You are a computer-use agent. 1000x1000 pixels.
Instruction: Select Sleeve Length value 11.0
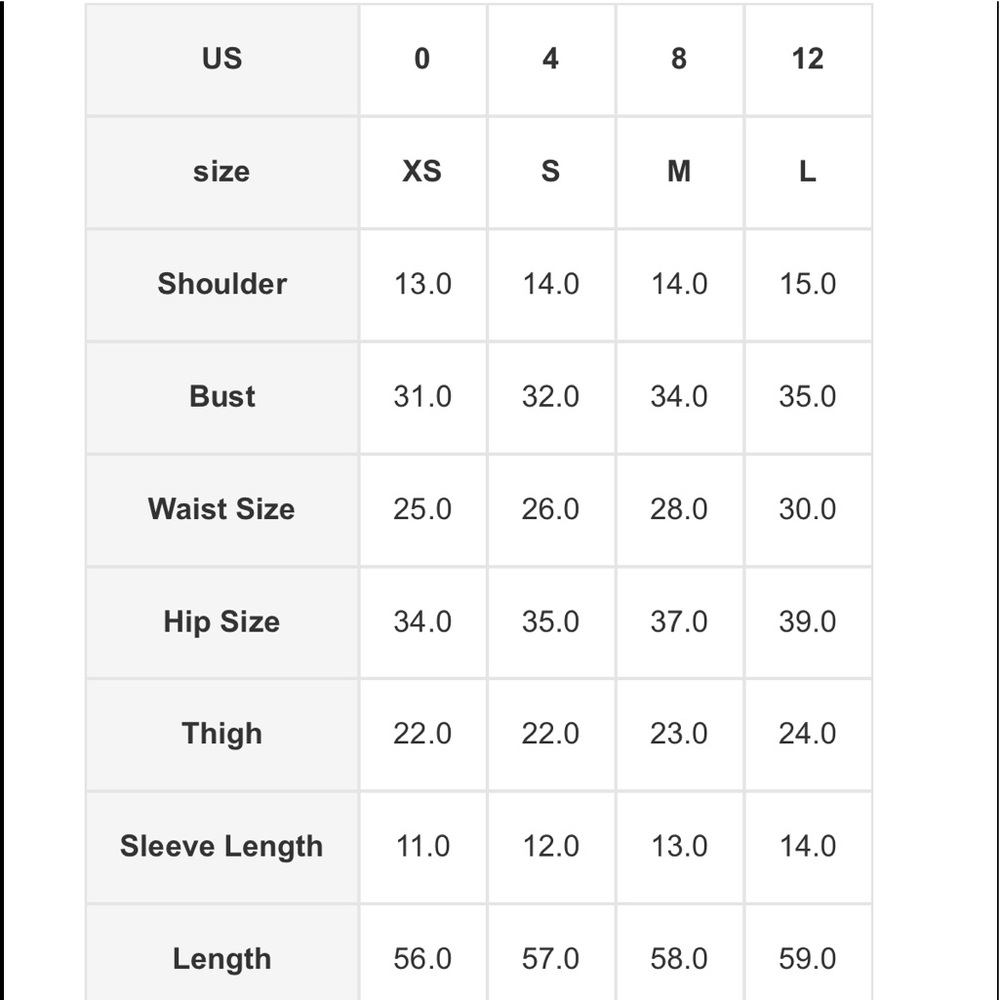pos(423,847)
